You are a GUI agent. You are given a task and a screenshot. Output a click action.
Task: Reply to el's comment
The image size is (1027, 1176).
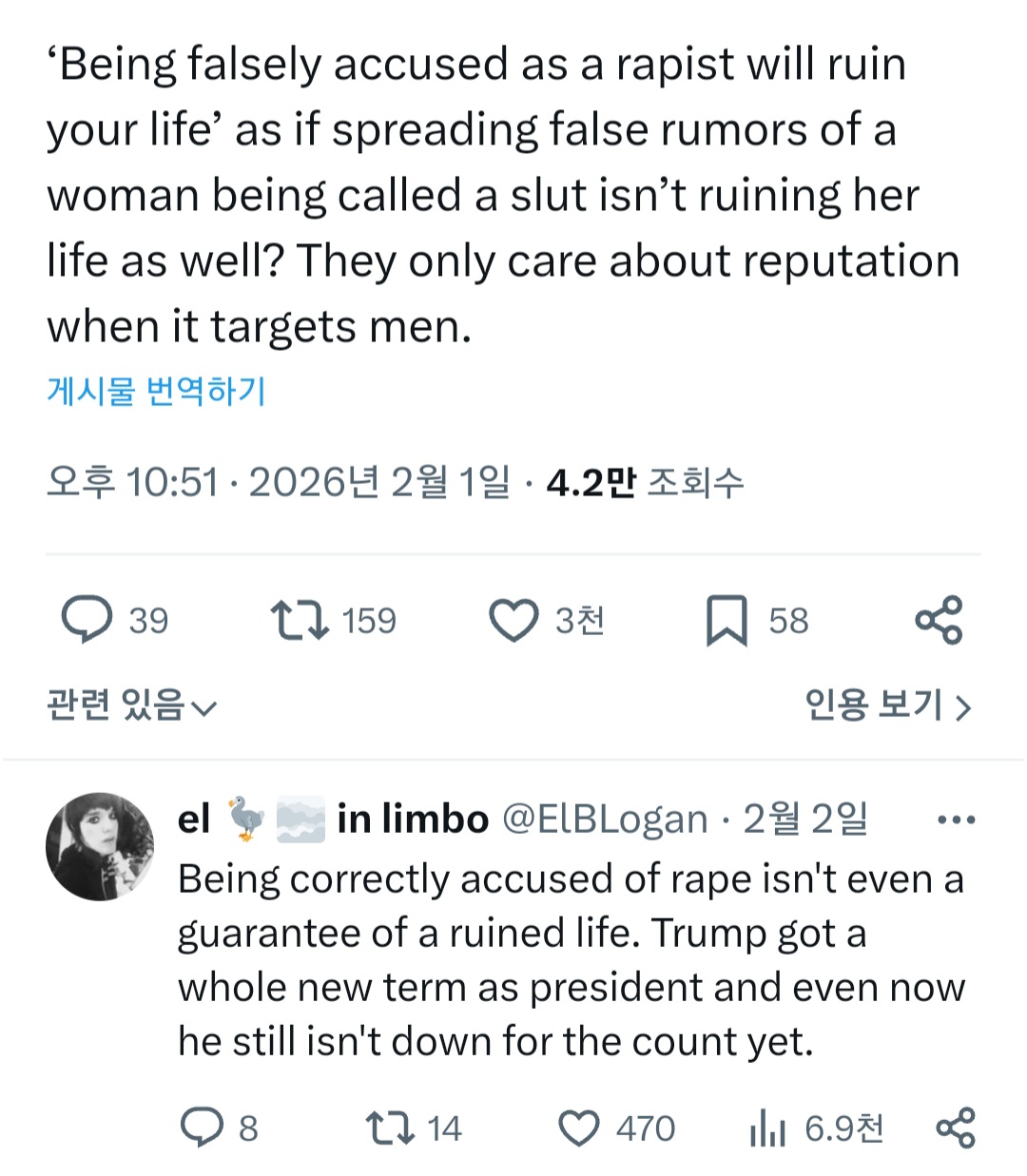tap(201, 1128)
